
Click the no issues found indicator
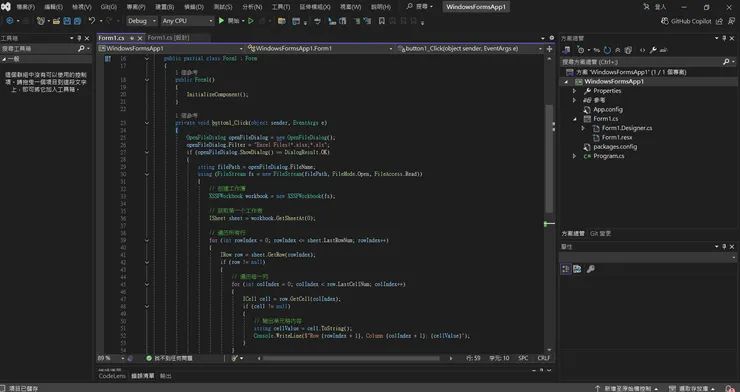(169, 359)
